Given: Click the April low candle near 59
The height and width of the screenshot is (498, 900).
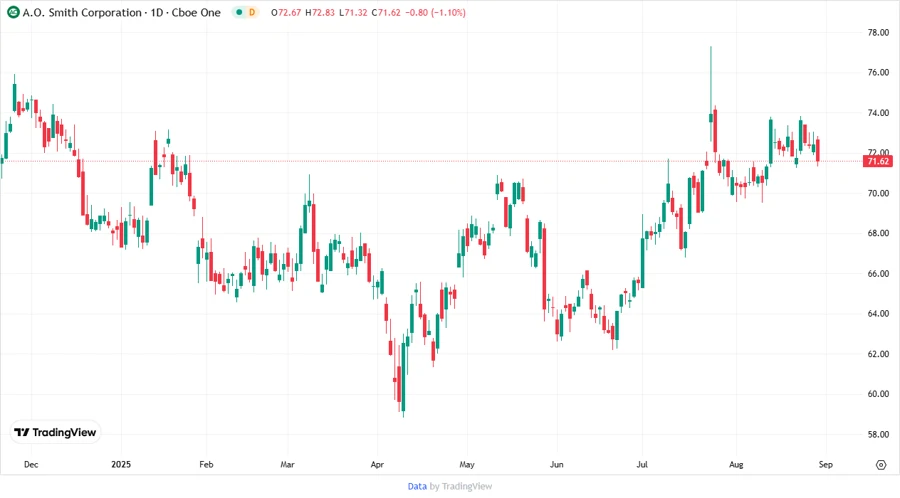Looking at the screenshot, I should [403, 379].
